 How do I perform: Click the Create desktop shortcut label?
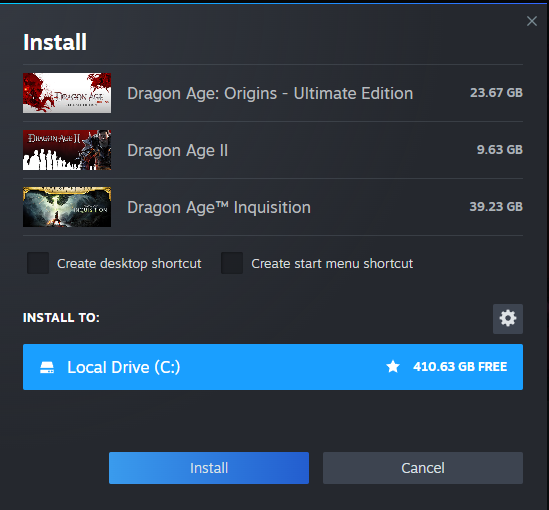pos(129,264)
